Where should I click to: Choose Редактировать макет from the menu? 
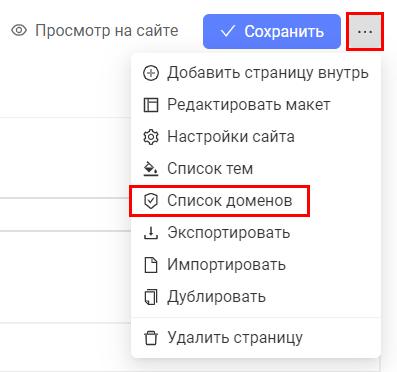[x=256, y=105]
